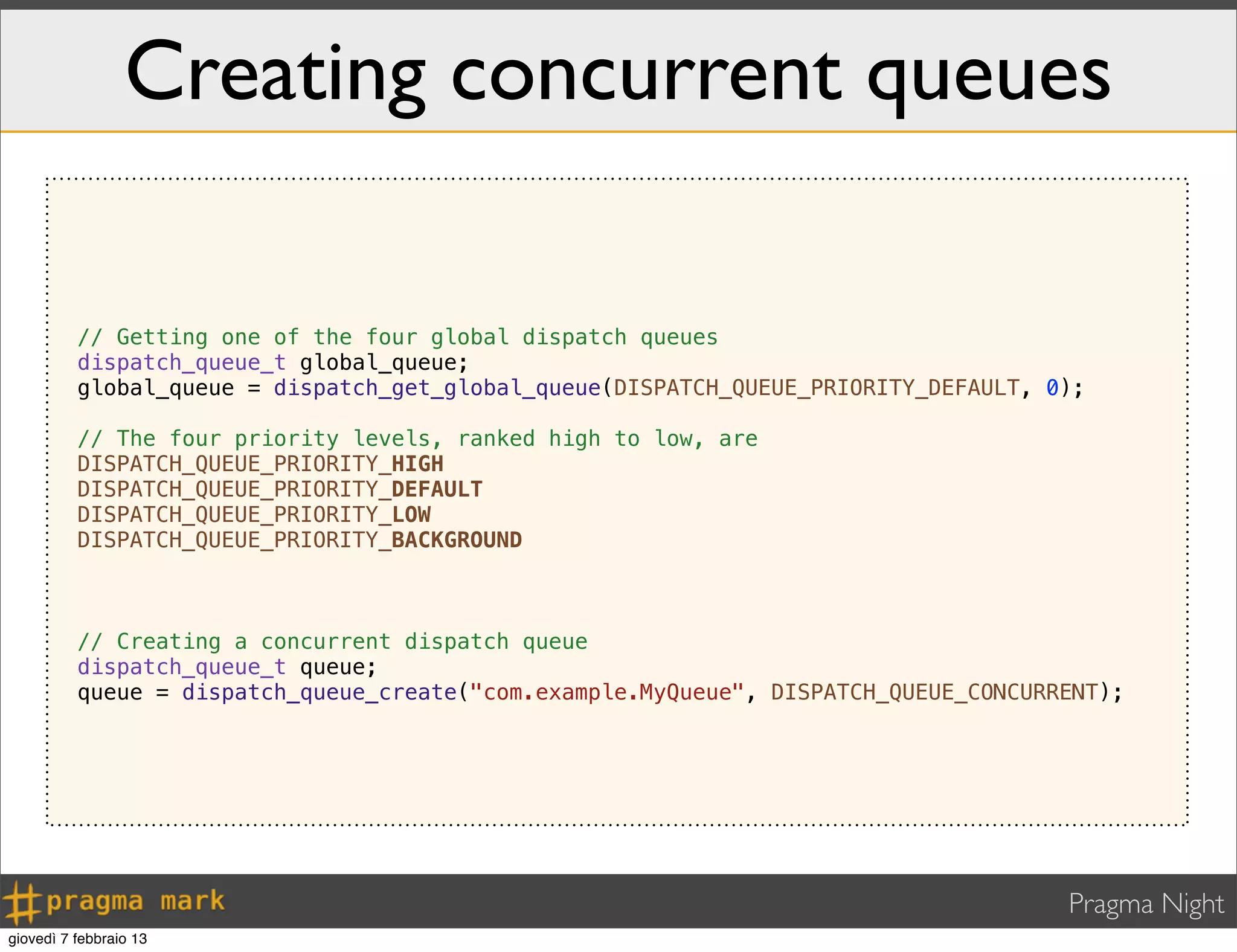
Task: Click the 'pragma mark' logo text
Action: tap(135, 901)
